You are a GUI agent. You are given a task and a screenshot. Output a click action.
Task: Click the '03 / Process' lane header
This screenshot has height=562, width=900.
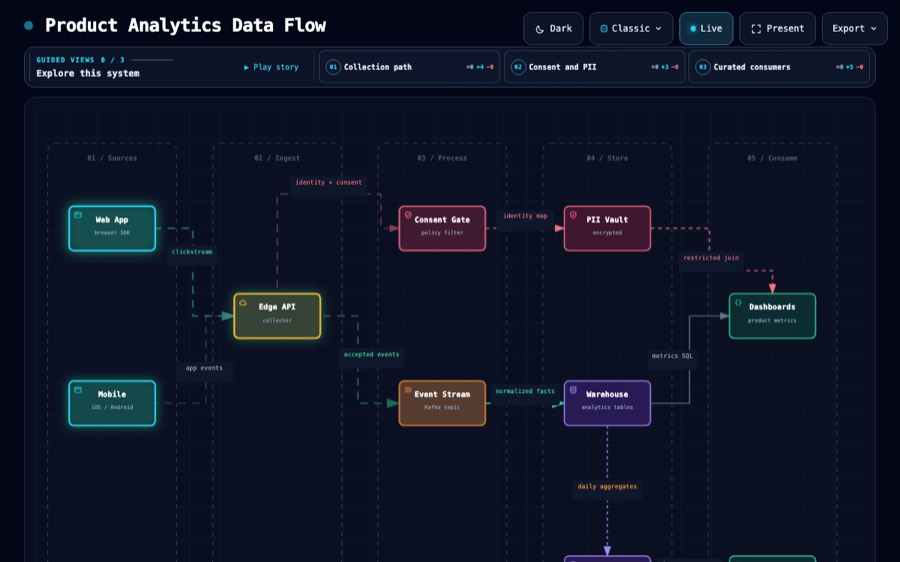442,158
